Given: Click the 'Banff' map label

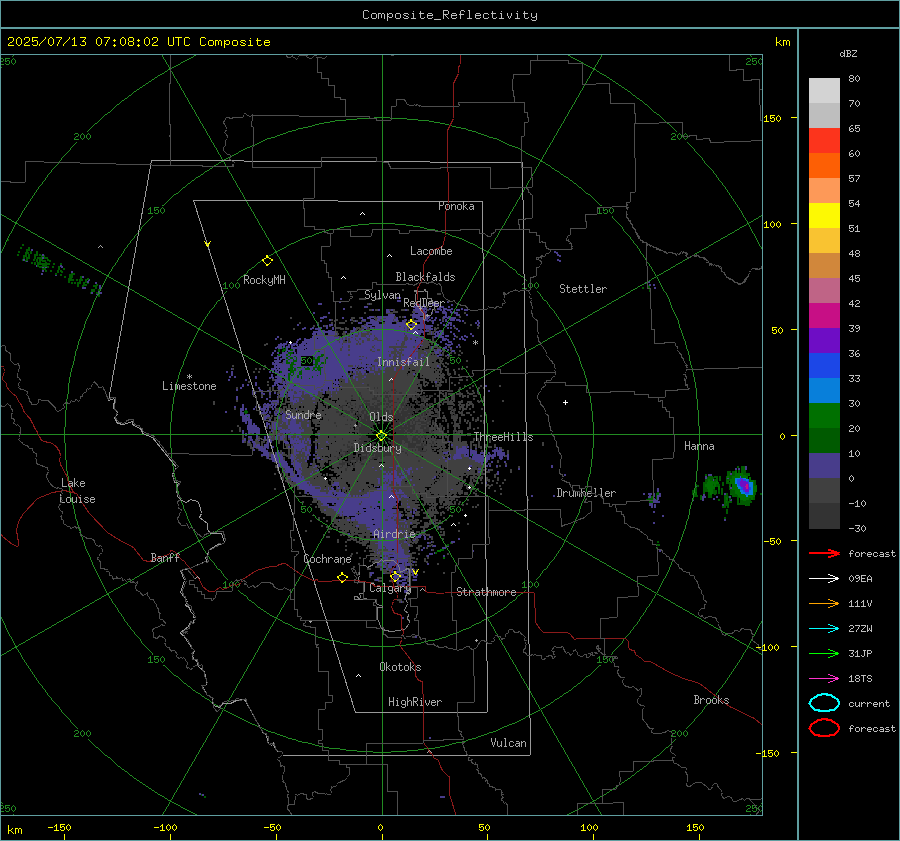Looking at the screenshot, I should [165, 558].
